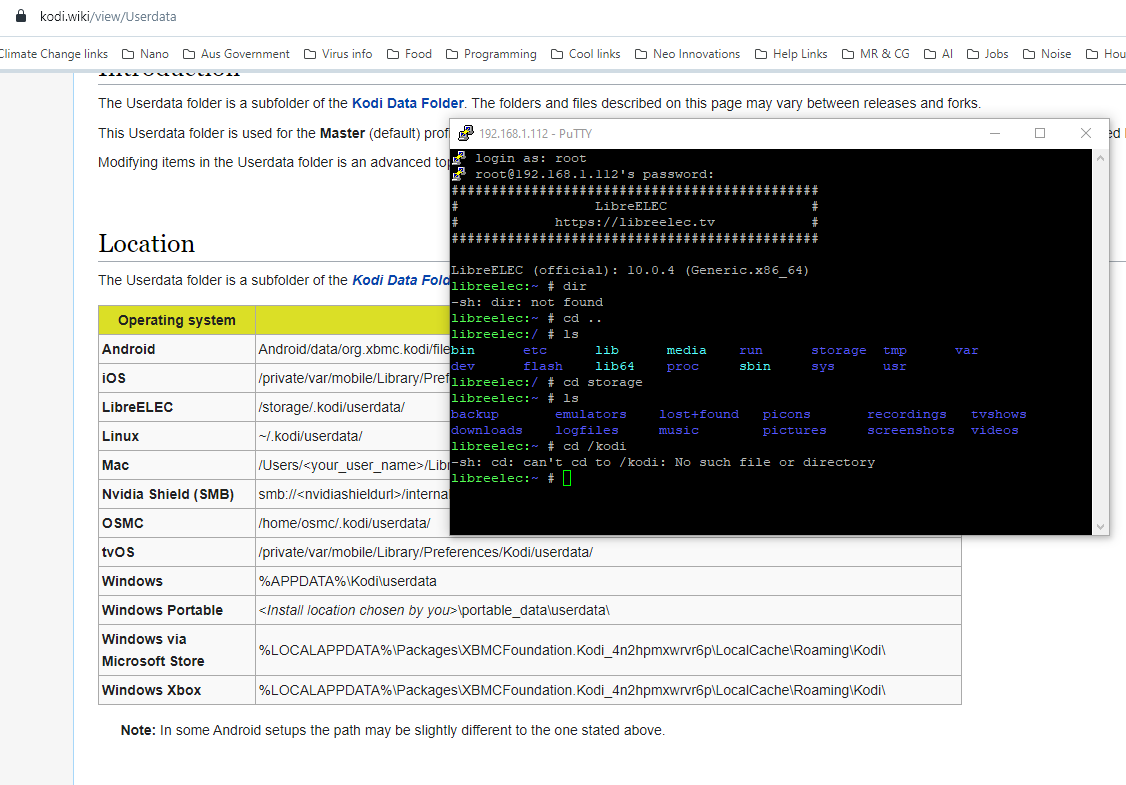Viewport: 1126px width, 785px height.
Task: Expand the Aus Government bookmarks folder
Action: (x=237, y=54)
